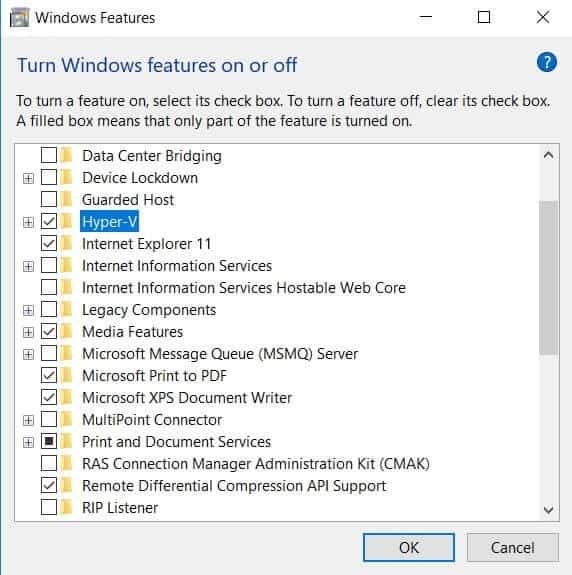Click the scrollbar down arrow in features list
The width and height of the screenshot is (572, 575).
click(549, 510)
